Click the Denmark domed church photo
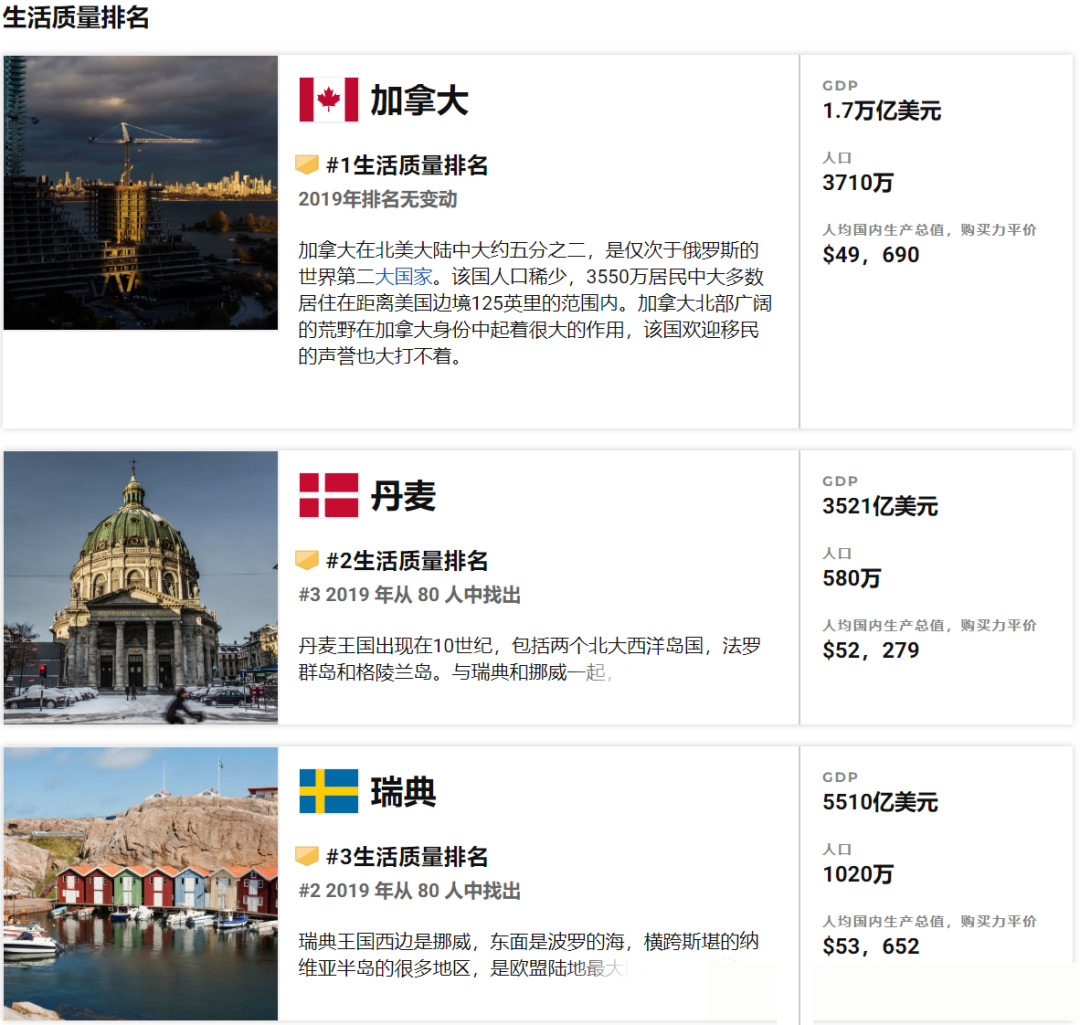Image resolution: width=1080 pixels, height=1025 pixels. point(141,587)
